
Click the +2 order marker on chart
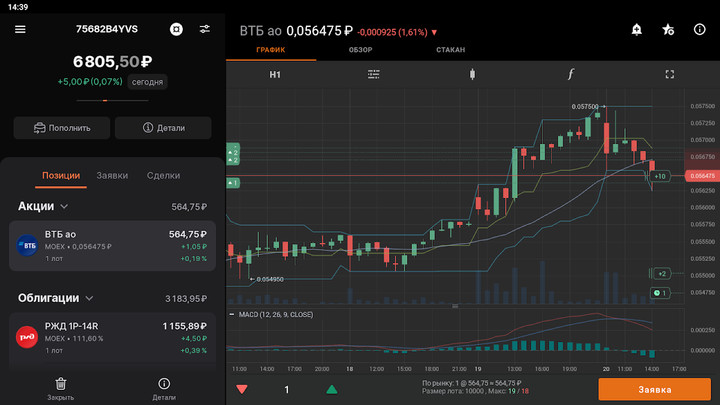(x=661, y=274)
